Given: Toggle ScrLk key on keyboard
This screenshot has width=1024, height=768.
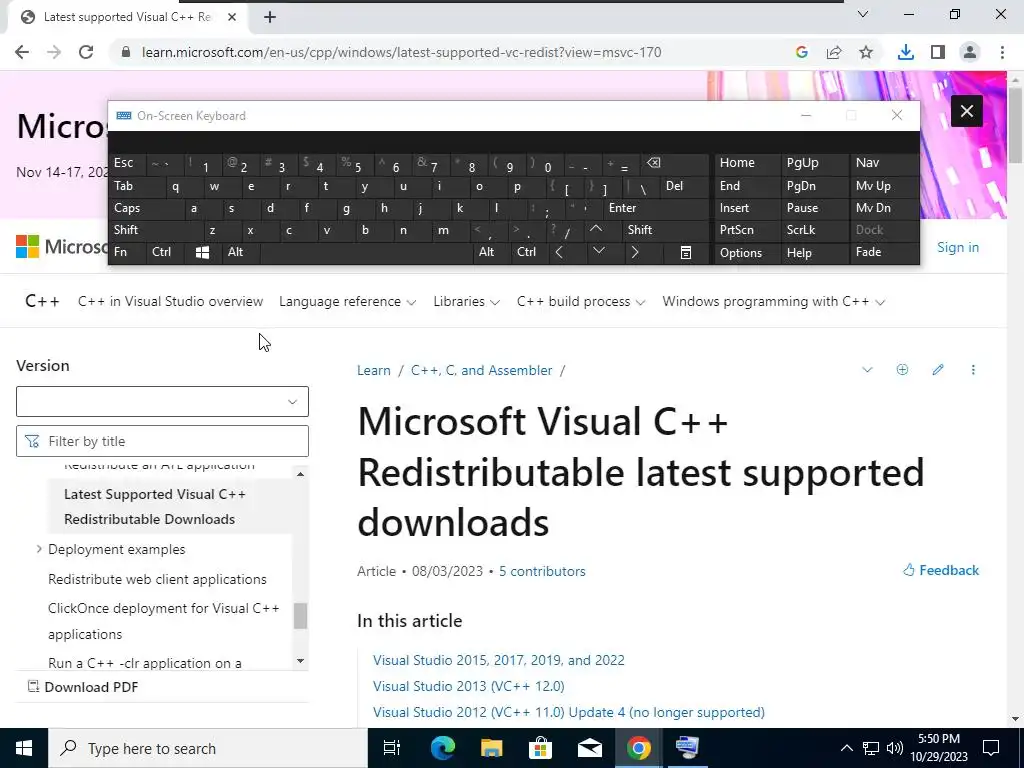Looking at the screenshot, I should [x=801, y=230].
